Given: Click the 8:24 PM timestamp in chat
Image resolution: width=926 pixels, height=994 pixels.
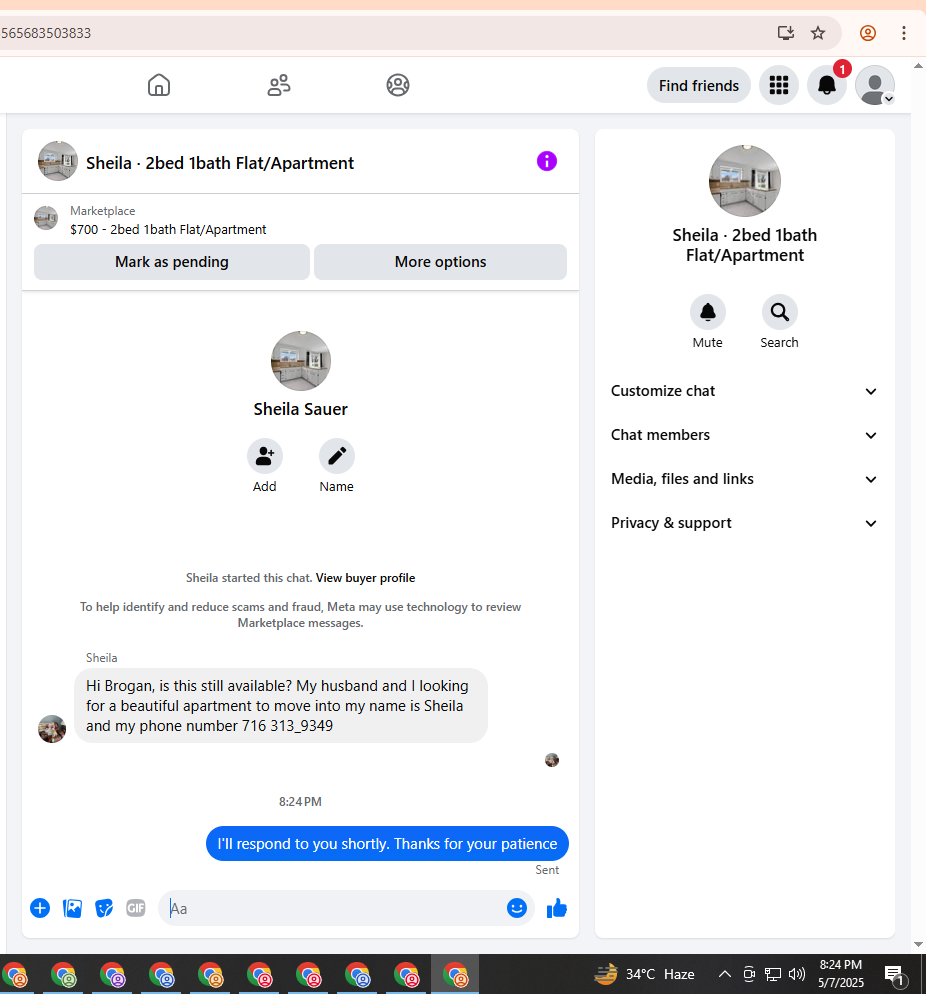Looking at the screenshot, I should coord(300,802).
